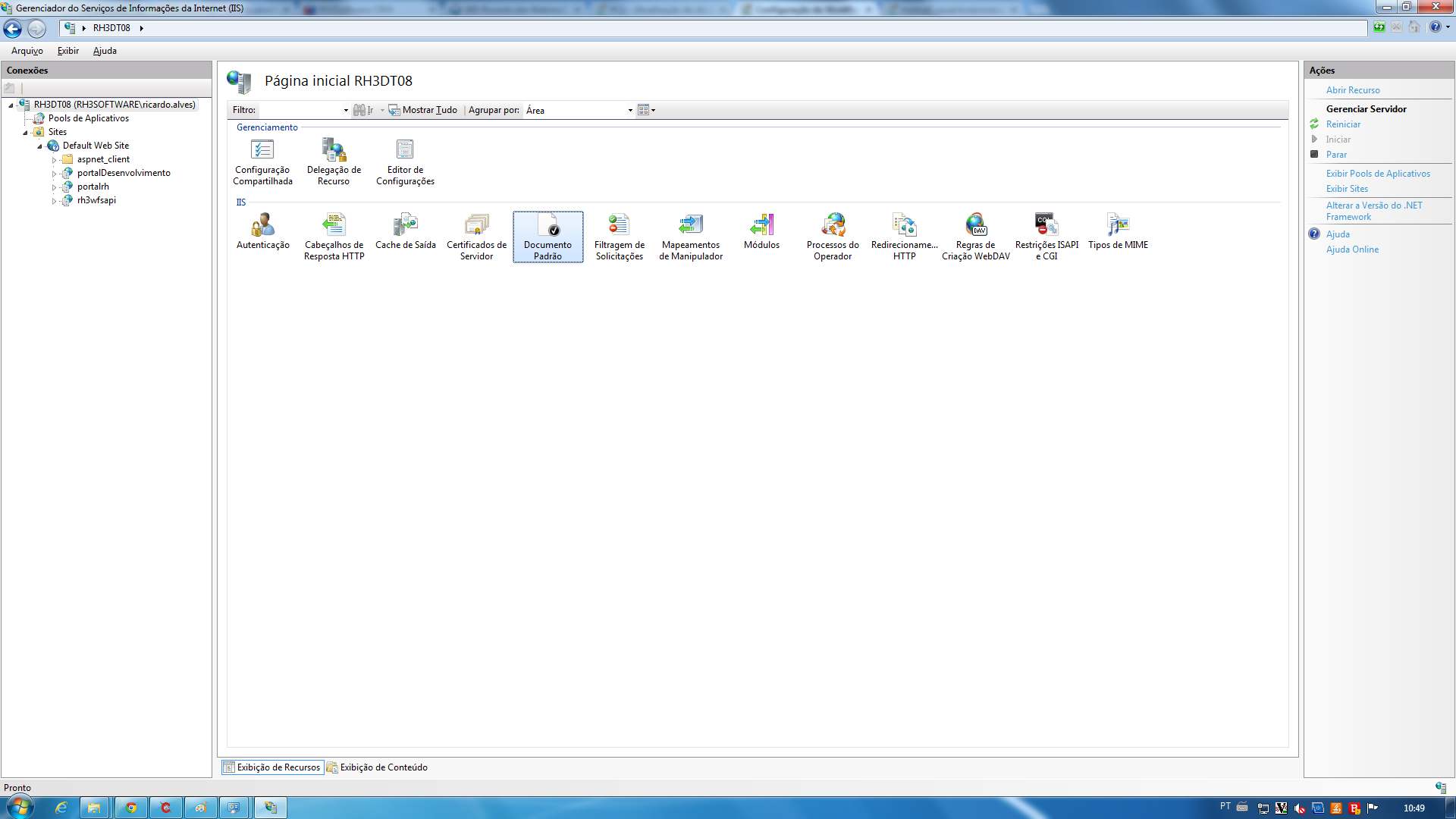This screenshot has width=1456, height=819.
Task: Open Internet Explorer from taskbar
Action: click(61, 808)
